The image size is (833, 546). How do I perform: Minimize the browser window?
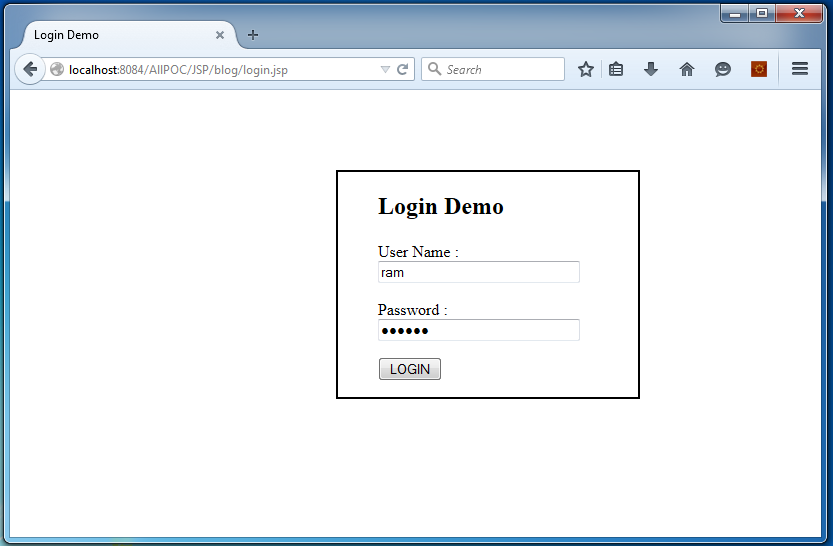735,13
